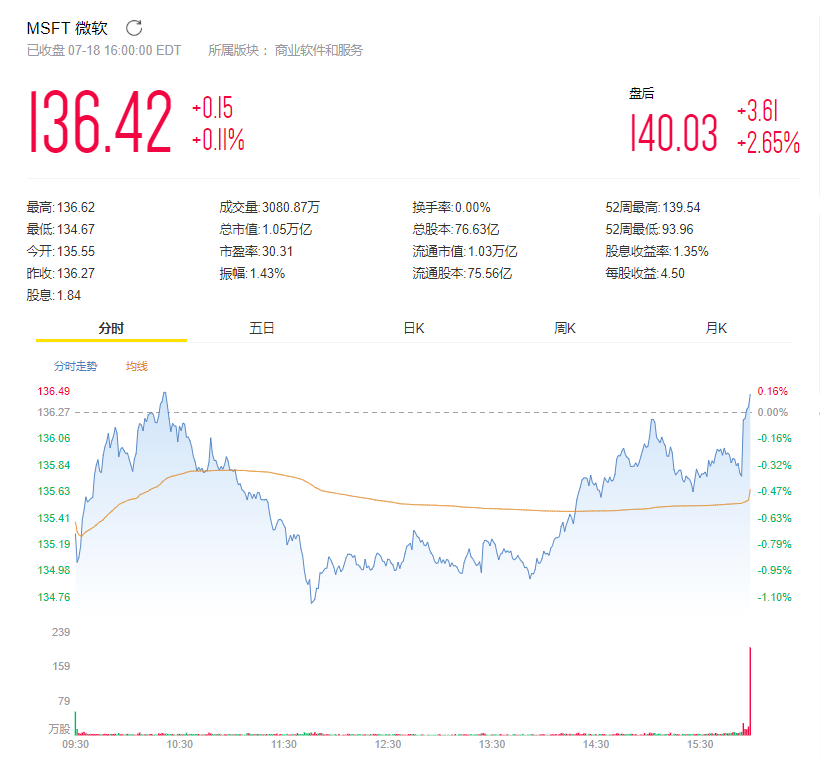Click the +2.65% after-hours percentage
Viewport: 820px width, 757px height.
click(768, 143)
